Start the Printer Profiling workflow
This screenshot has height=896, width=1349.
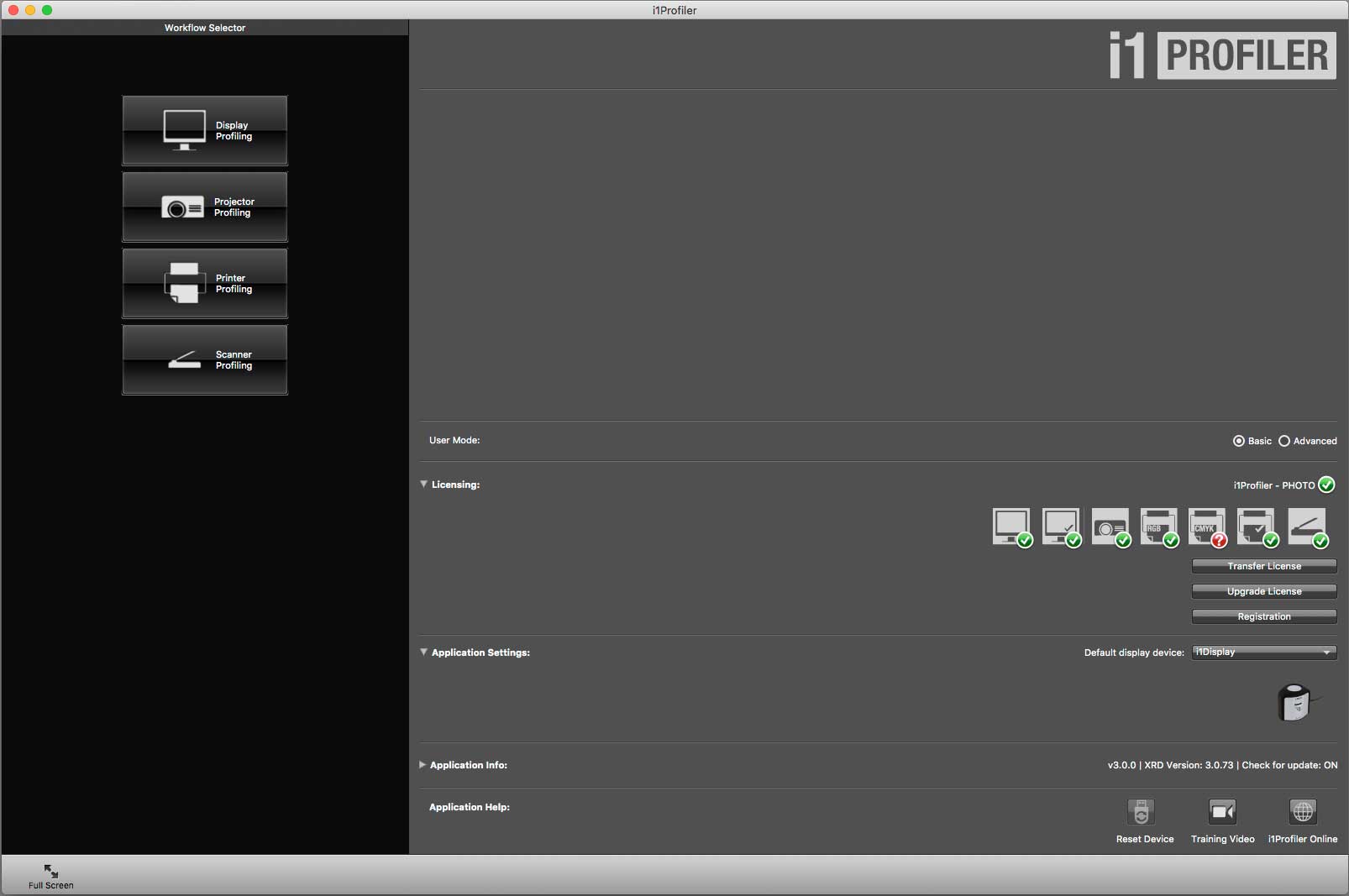click(x=205, y=283)
